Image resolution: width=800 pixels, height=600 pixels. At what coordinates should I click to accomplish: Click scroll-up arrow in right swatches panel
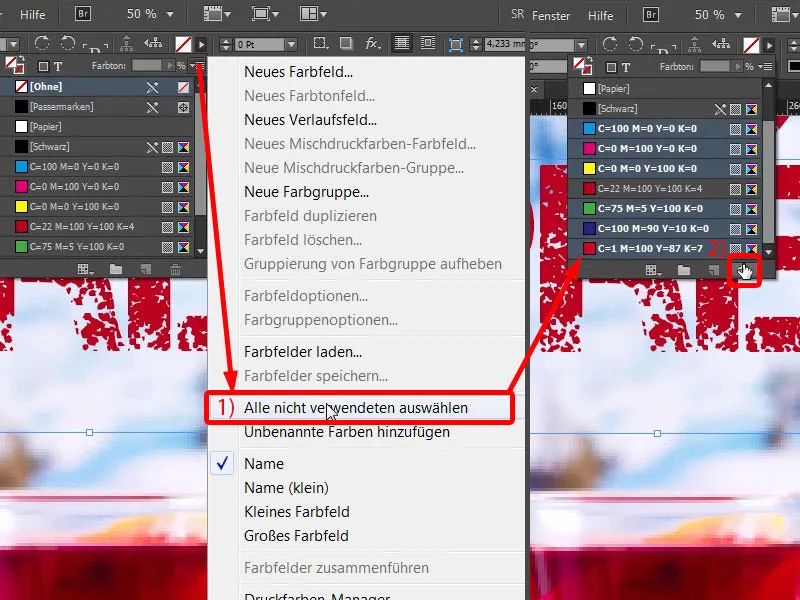[768, 85]
